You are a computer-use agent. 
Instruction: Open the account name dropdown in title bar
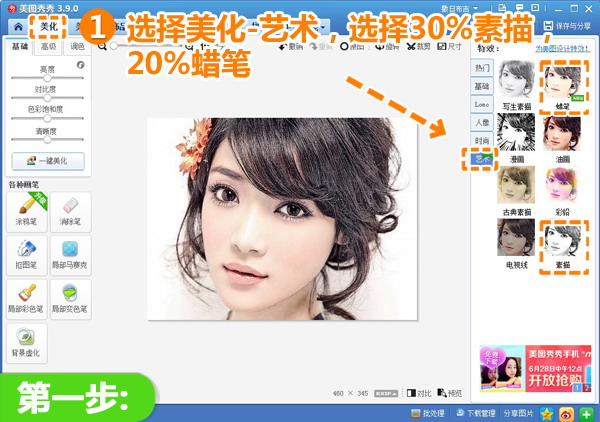click(x=459, y=8)
